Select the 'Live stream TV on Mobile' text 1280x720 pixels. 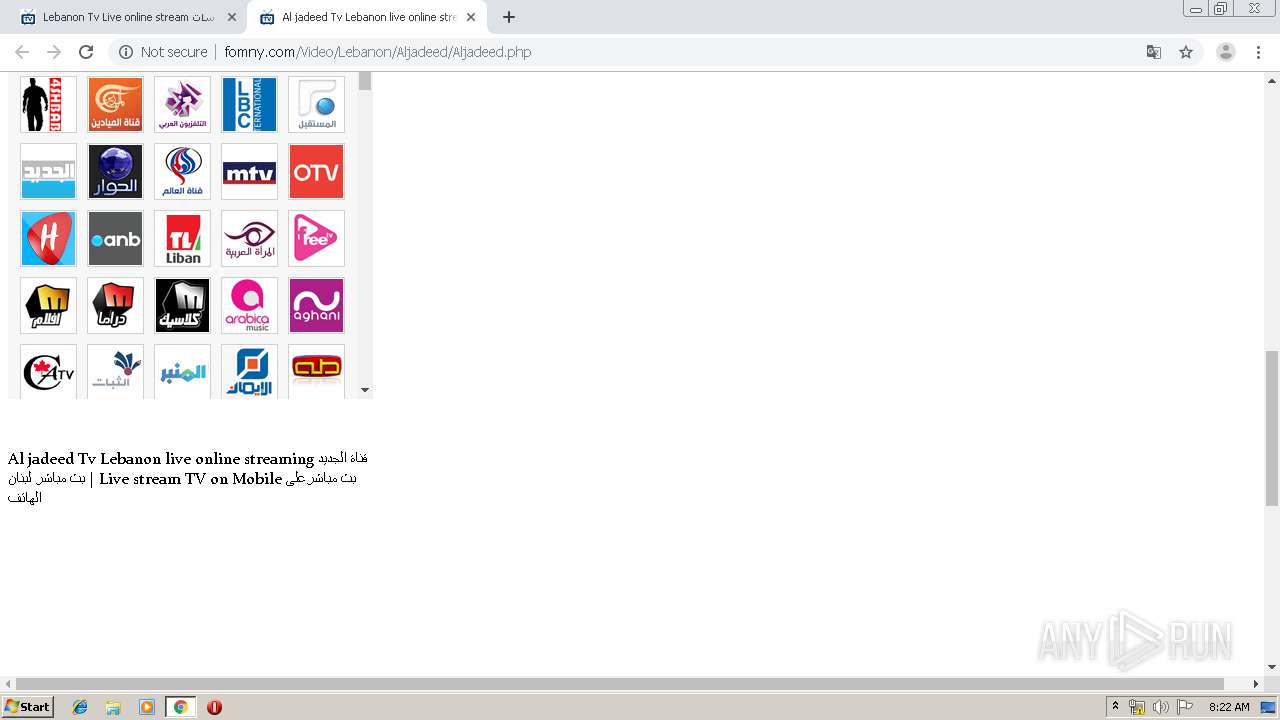click(191, 478)
